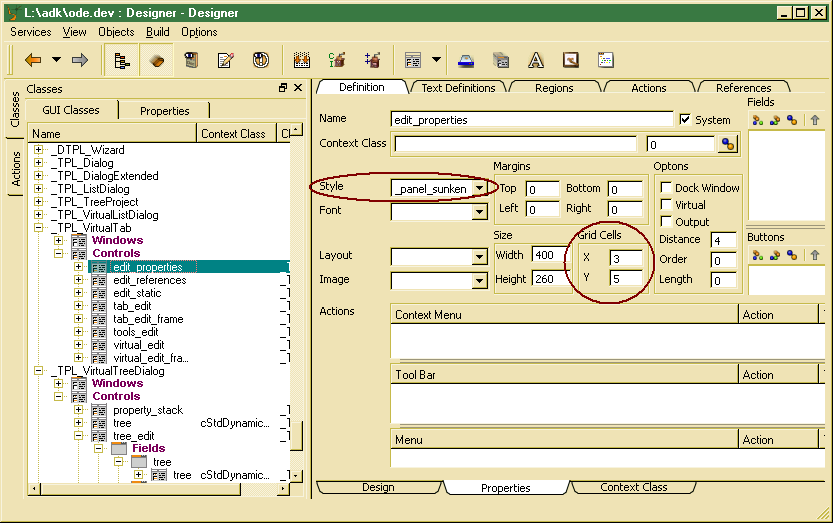Collapse the _TPL_VirtualTab tree node
This screenshot has height=523, width=833.
tap(39, 228)
